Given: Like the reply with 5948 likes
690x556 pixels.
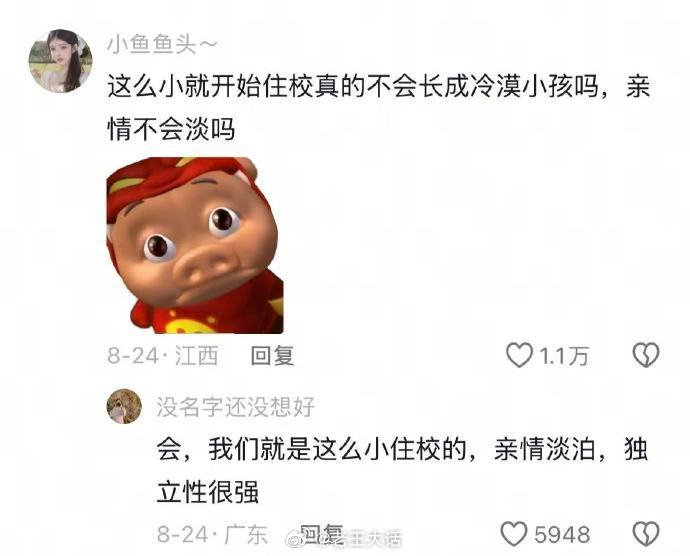Looking at the screenshot, I should pyautogui.click(x=514, y=534).
